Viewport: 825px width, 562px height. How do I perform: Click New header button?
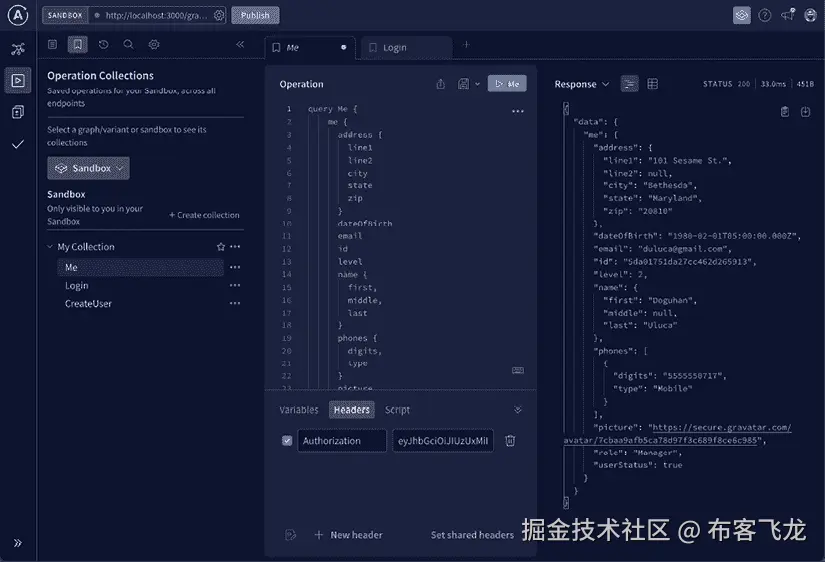point(348,535)
